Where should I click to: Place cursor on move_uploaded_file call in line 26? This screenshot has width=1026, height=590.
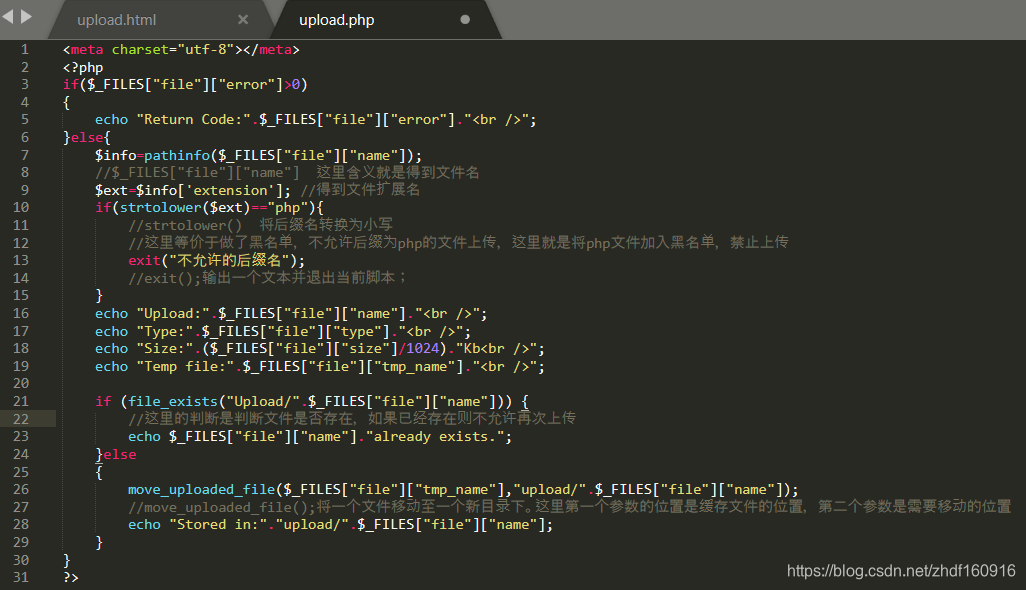[x=201, y=489]
